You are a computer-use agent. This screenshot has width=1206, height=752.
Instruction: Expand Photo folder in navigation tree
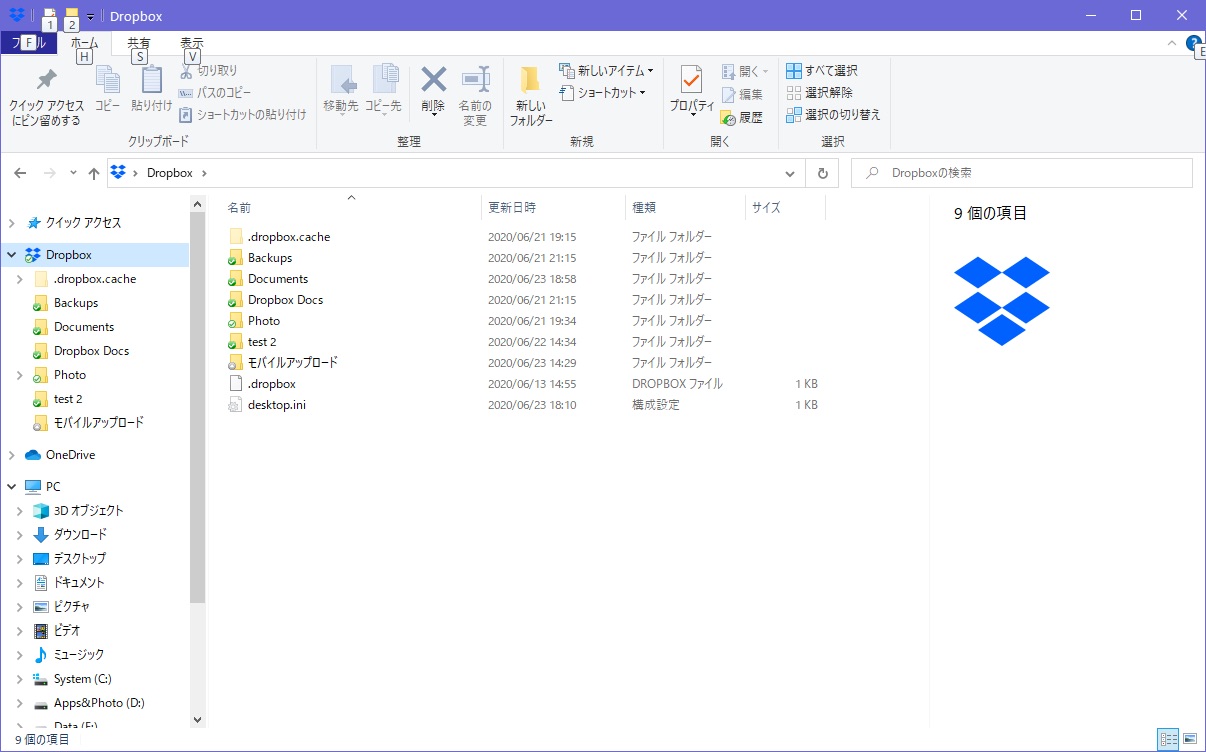(x=20, y=375)
